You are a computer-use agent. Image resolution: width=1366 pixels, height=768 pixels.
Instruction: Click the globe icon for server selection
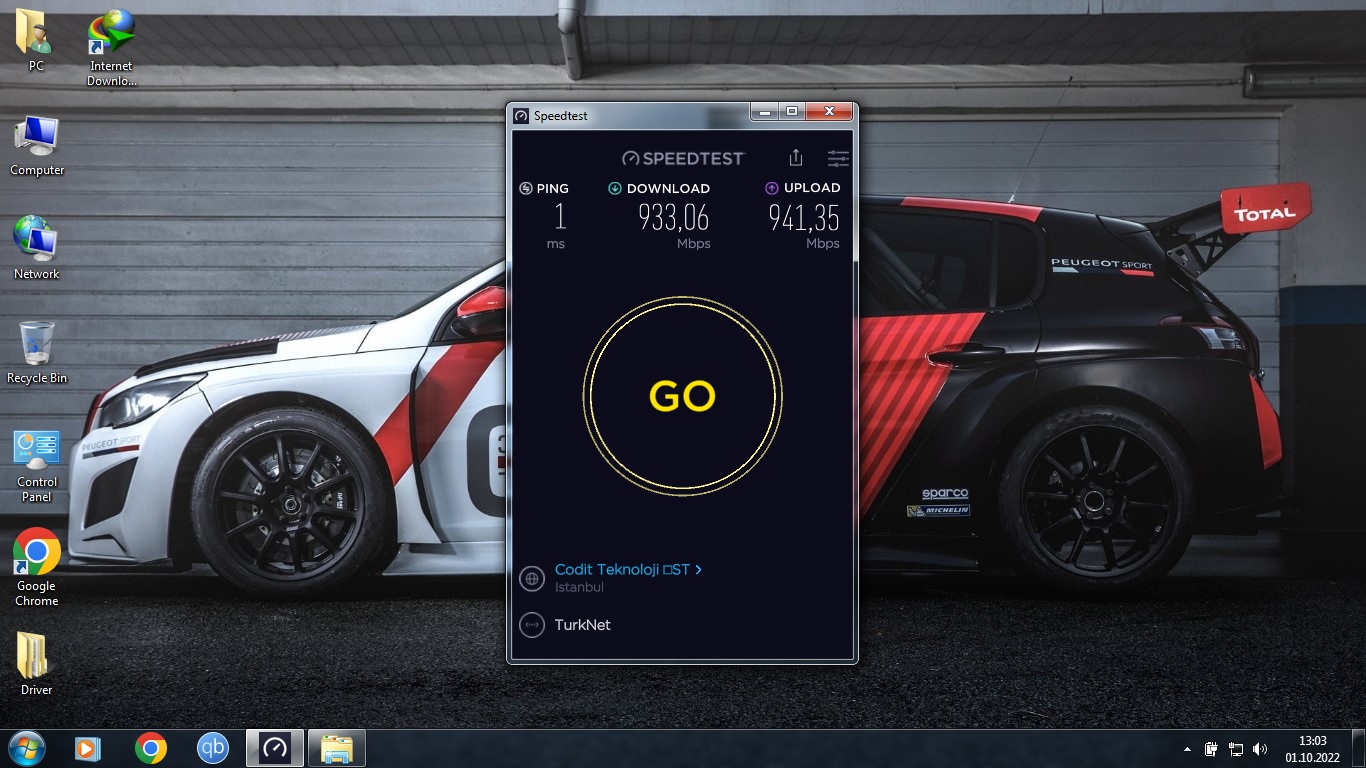(x=532, y=578)
